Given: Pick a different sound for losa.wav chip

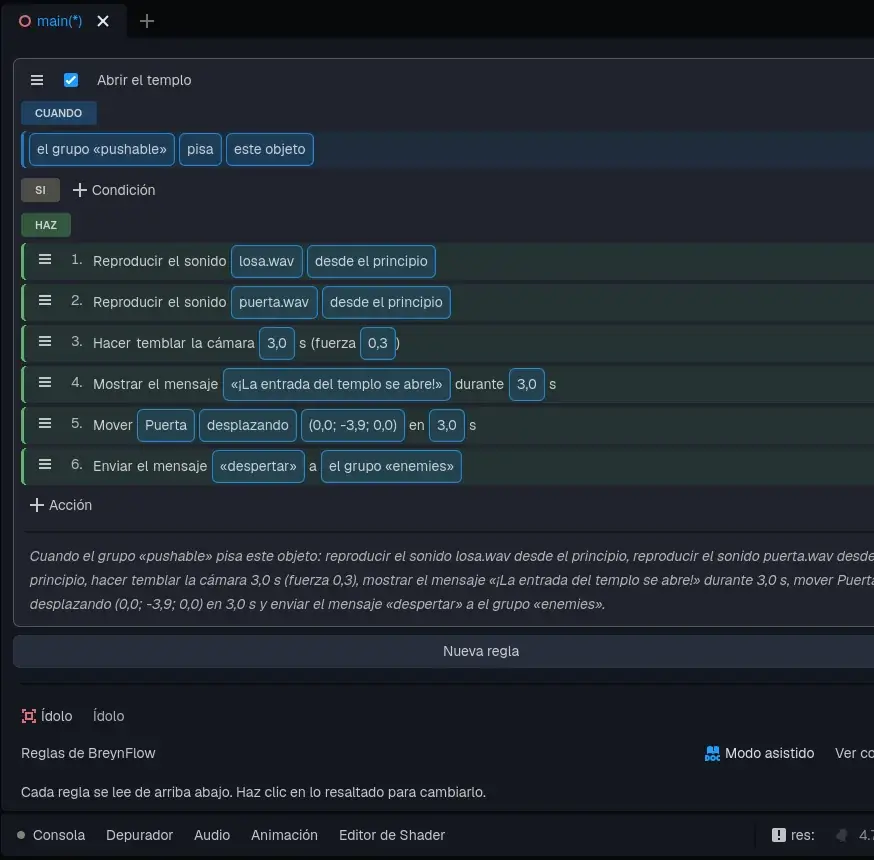Looking at the screenshot, I should 267,261.
